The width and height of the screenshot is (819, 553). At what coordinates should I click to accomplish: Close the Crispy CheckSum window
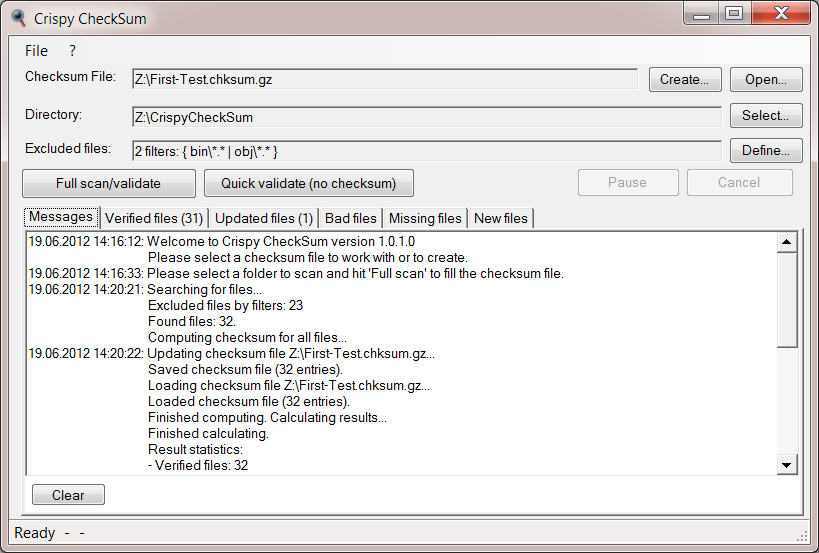point(781,14)
